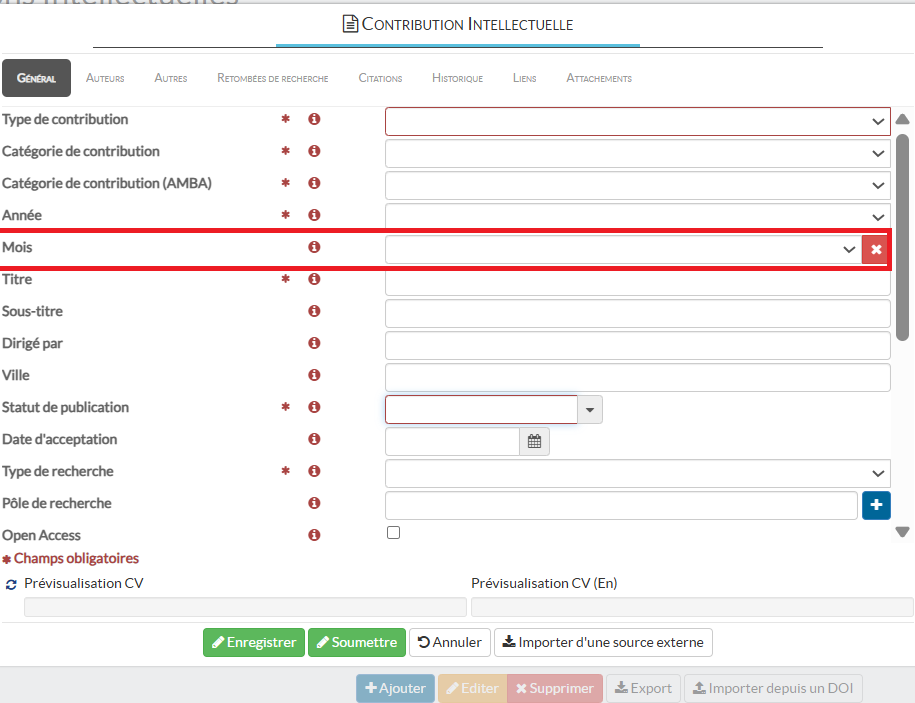The height and width of the screenshot is (703, 915).
Task: Refresh the Prévisualisation CV preview
Action: tap(11, 584)
